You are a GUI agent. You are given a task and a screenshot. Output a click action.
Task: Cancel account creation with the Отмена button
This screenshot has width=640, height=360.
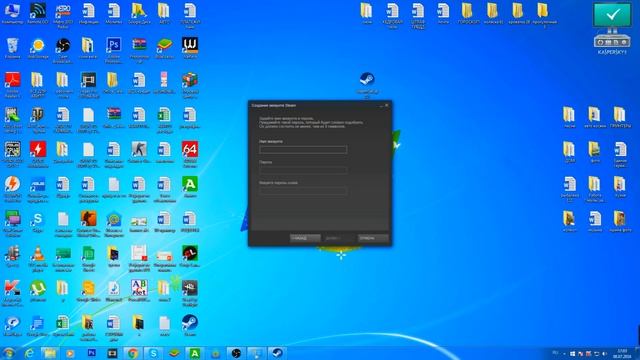click(x=373, y=238)
